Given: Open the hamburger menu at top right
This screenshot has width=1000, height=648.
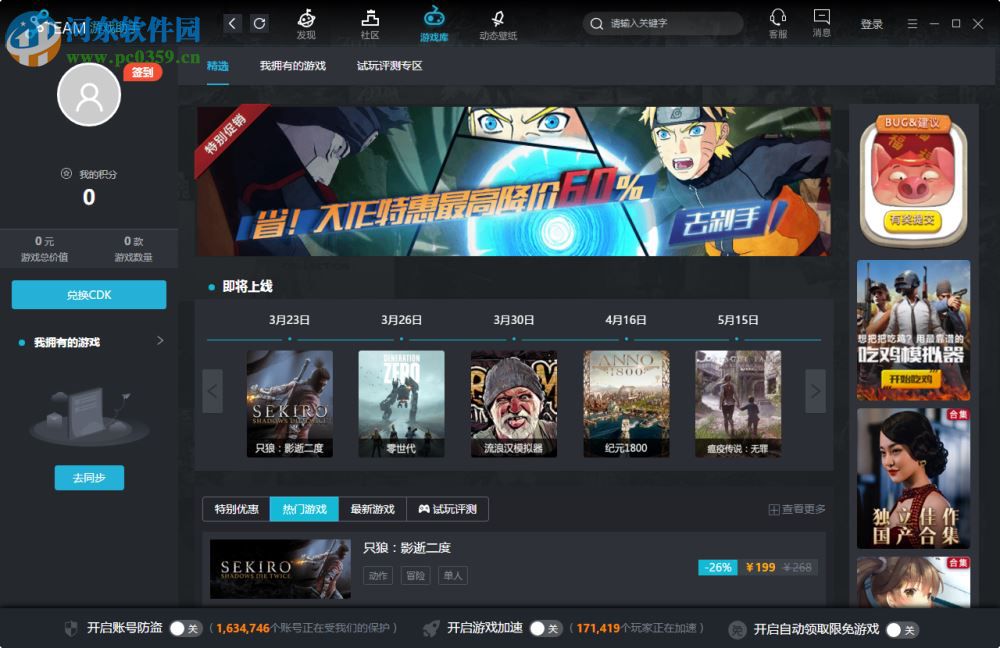Looking at the screenshot, I should click(912, 23).
